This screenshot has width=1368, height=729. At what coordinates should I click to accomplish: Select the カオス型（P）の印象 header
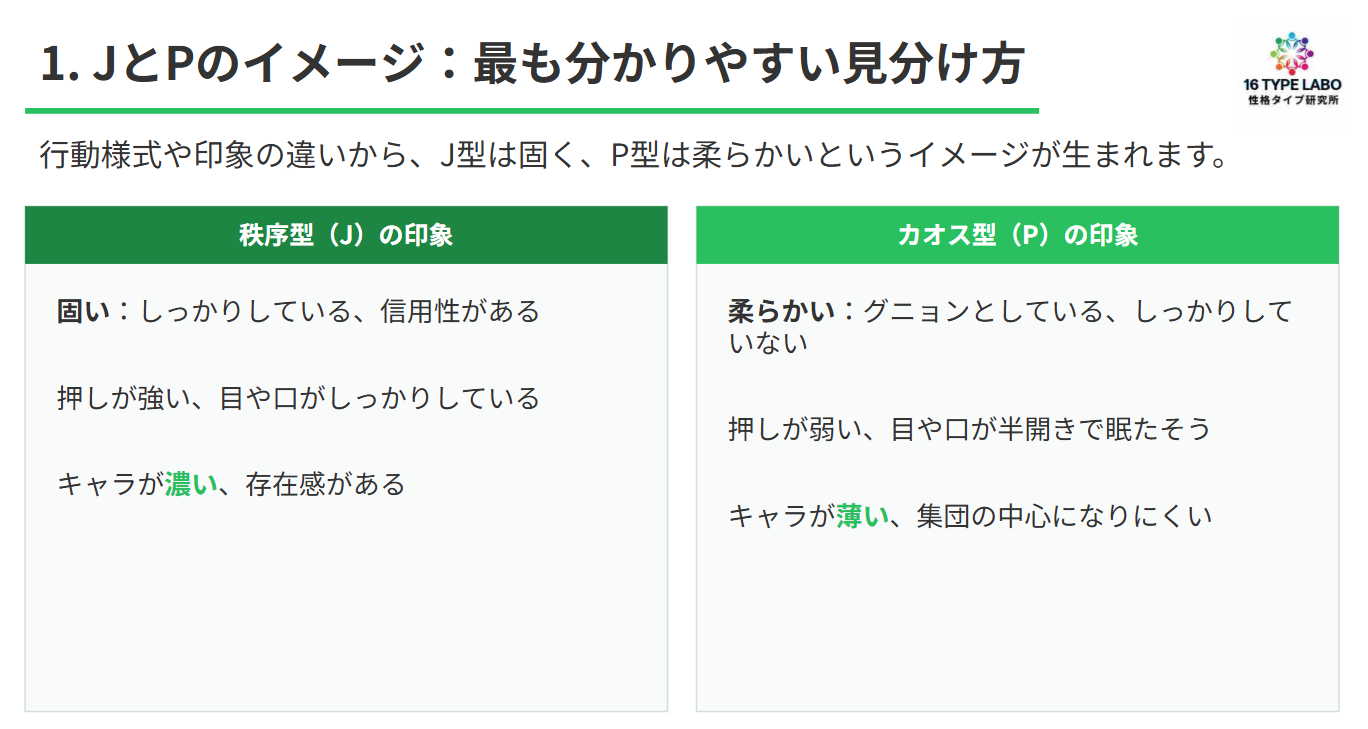point(1017,235)
